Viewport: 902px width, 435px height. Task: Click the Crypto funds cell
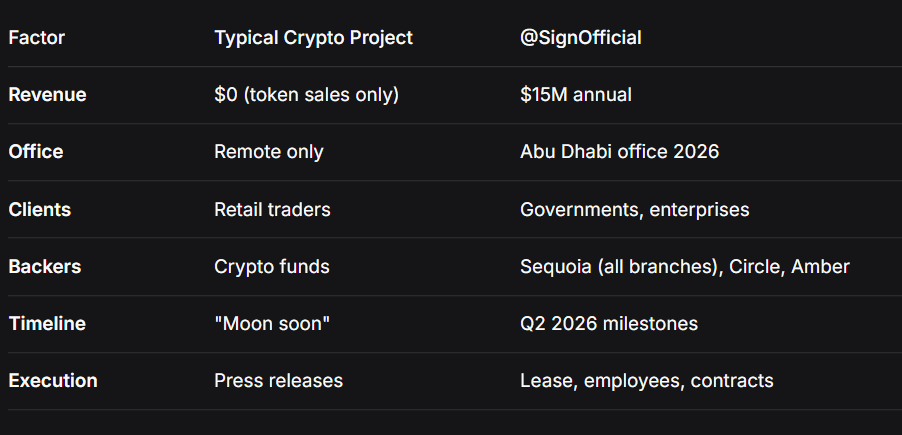[x=271, y=267]
